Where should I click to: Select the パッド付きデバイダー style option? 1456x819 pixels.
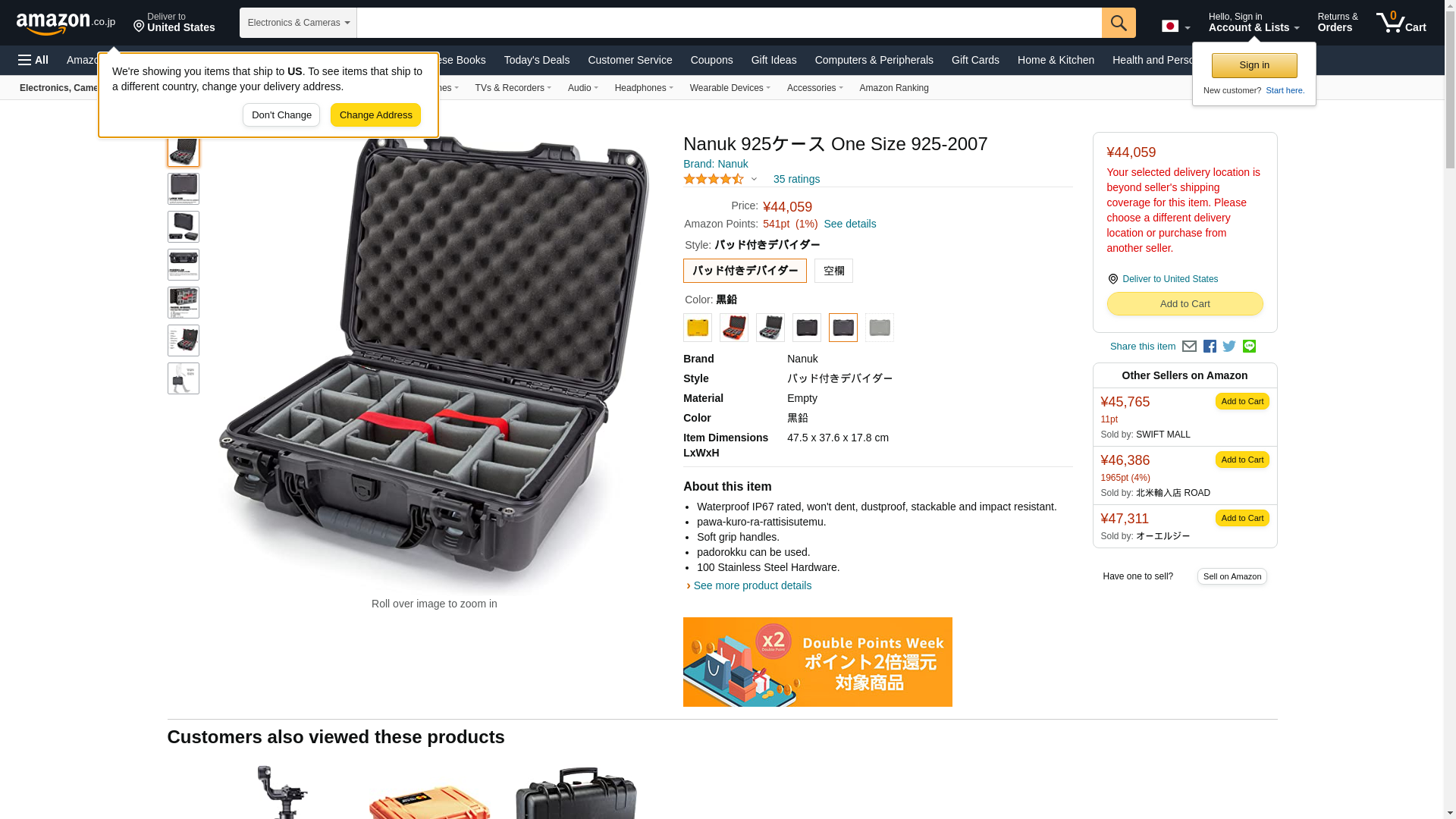click(x=745, y=271)
